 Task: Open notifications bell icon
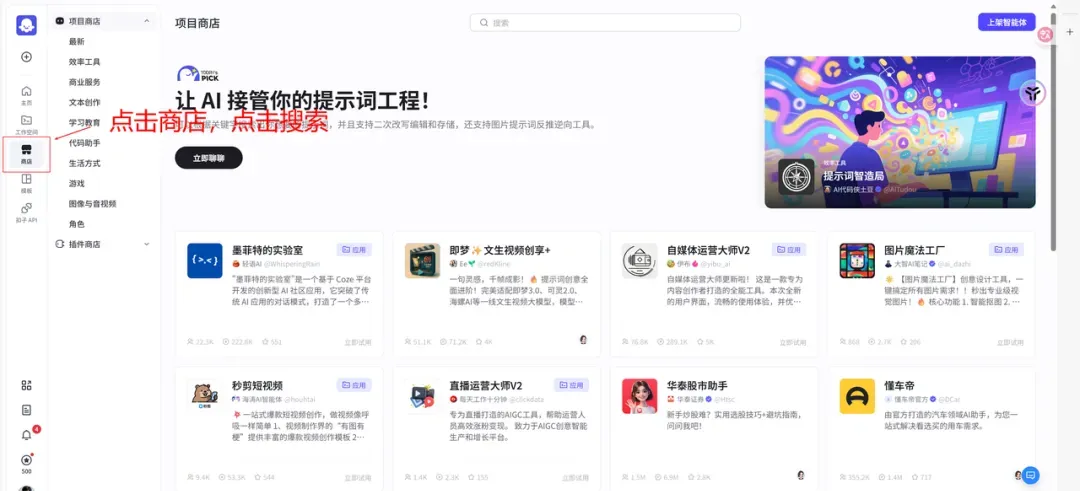26,435
